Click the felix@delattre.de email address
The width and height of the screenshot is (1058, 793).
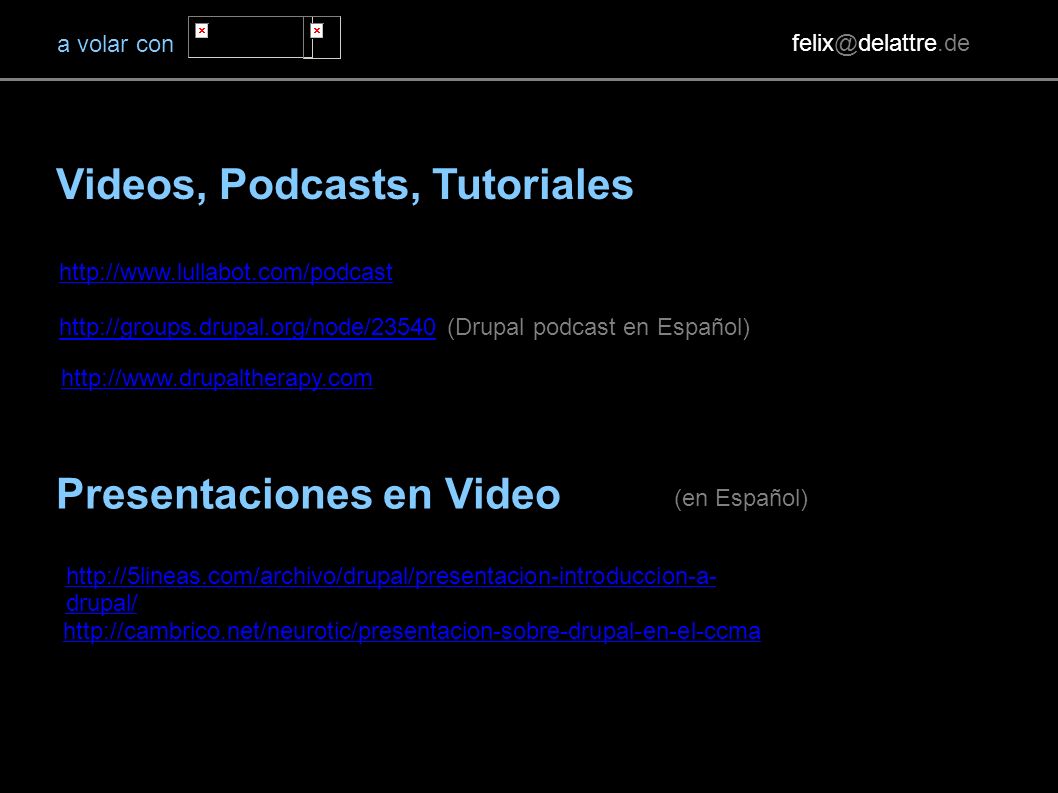[881, 43]
